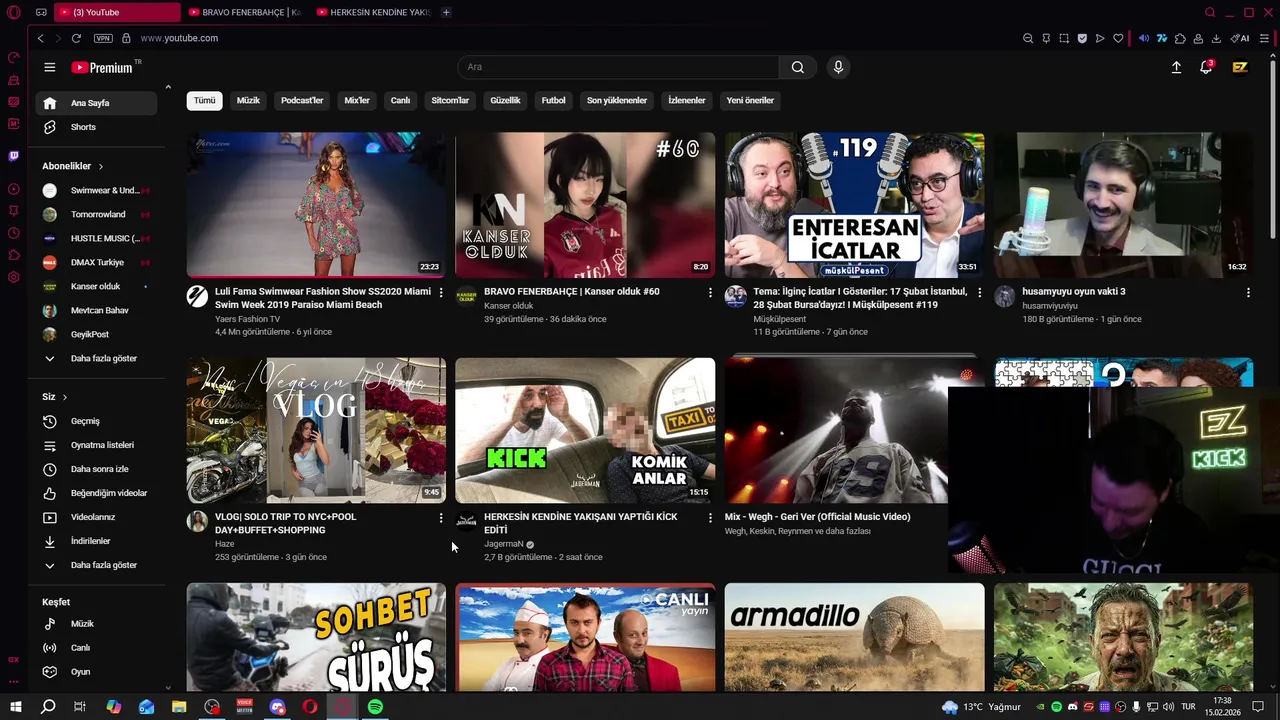Bookmark the page with the heart icon
Viewport: 1280px width, 720px height.
coord(1118,38)
